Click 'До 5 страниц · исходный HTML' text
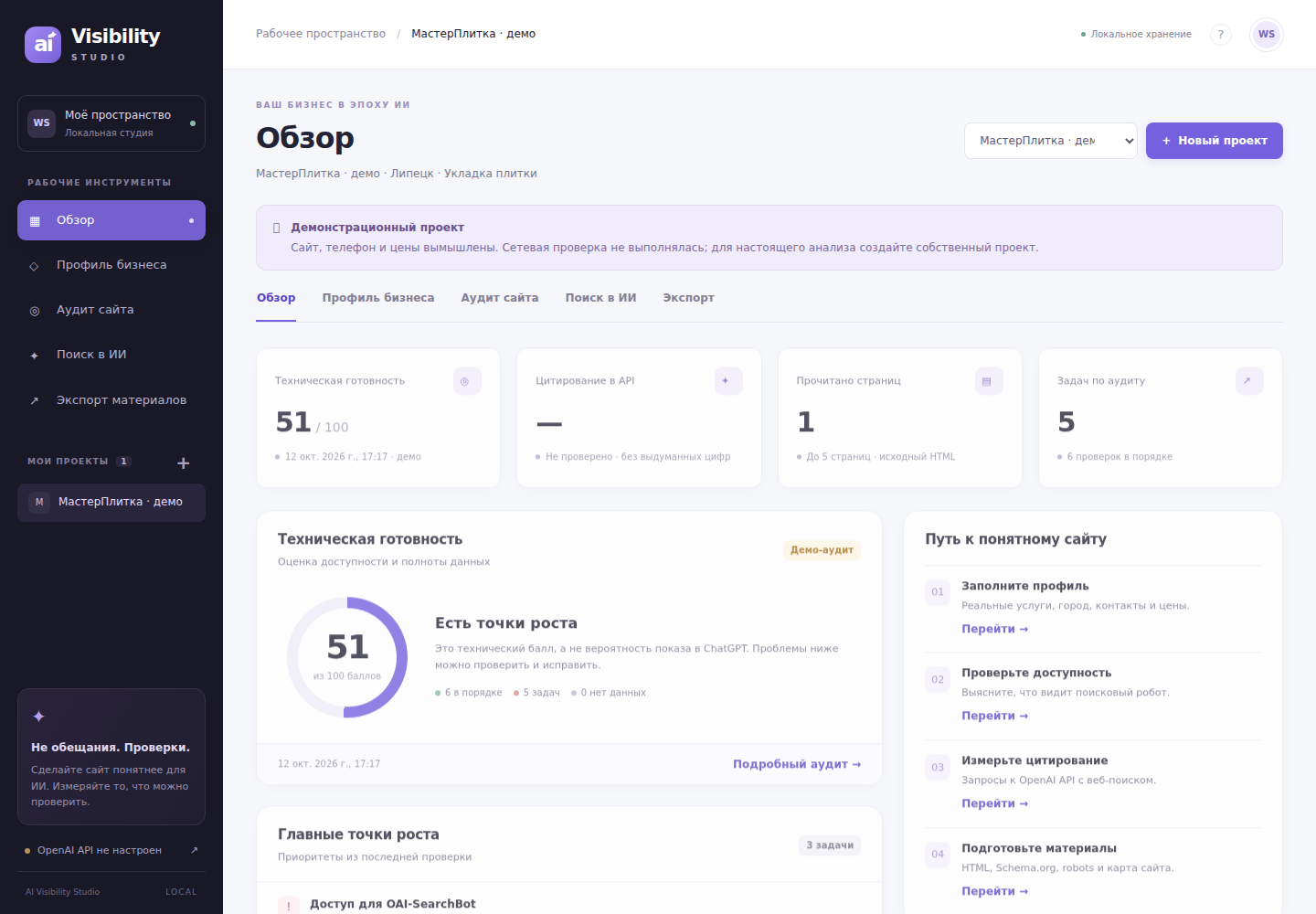The width and height of the screenshot is (1316, 914). 881,457
